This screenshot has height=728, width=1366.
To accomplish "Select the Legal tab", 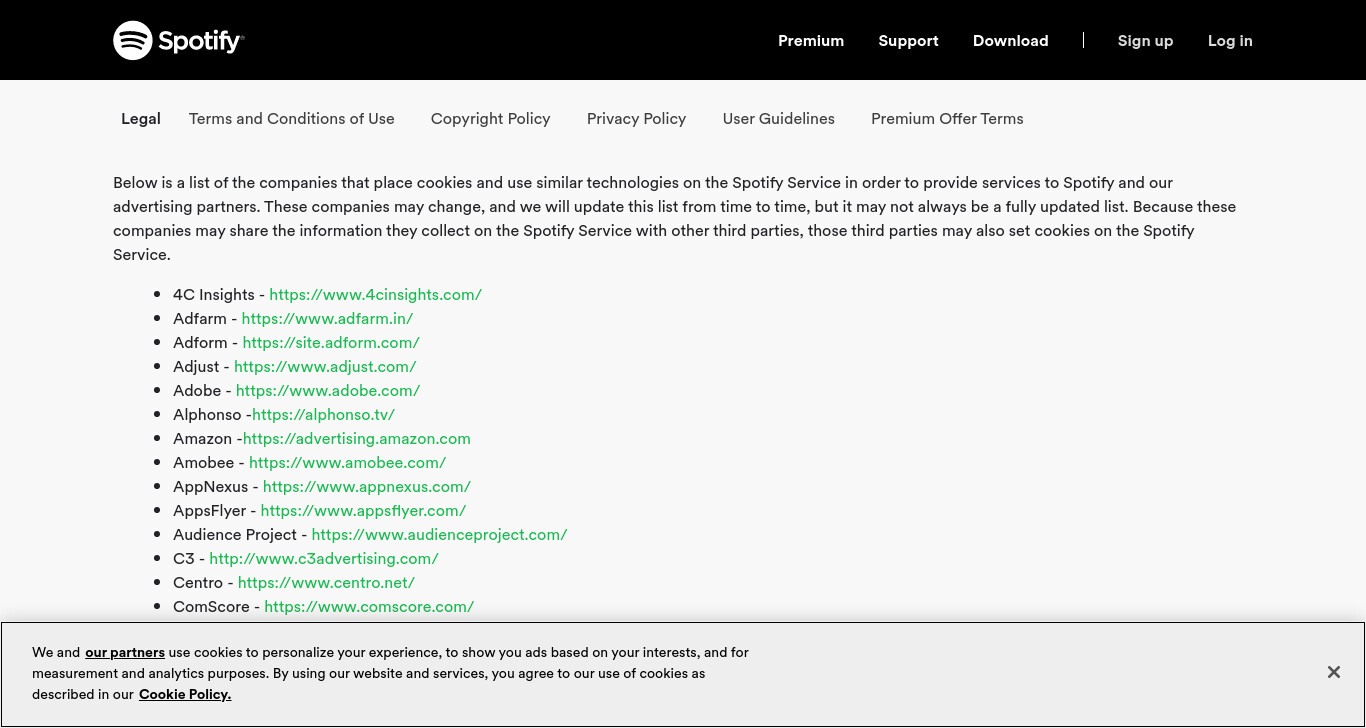I will (141, 118).
